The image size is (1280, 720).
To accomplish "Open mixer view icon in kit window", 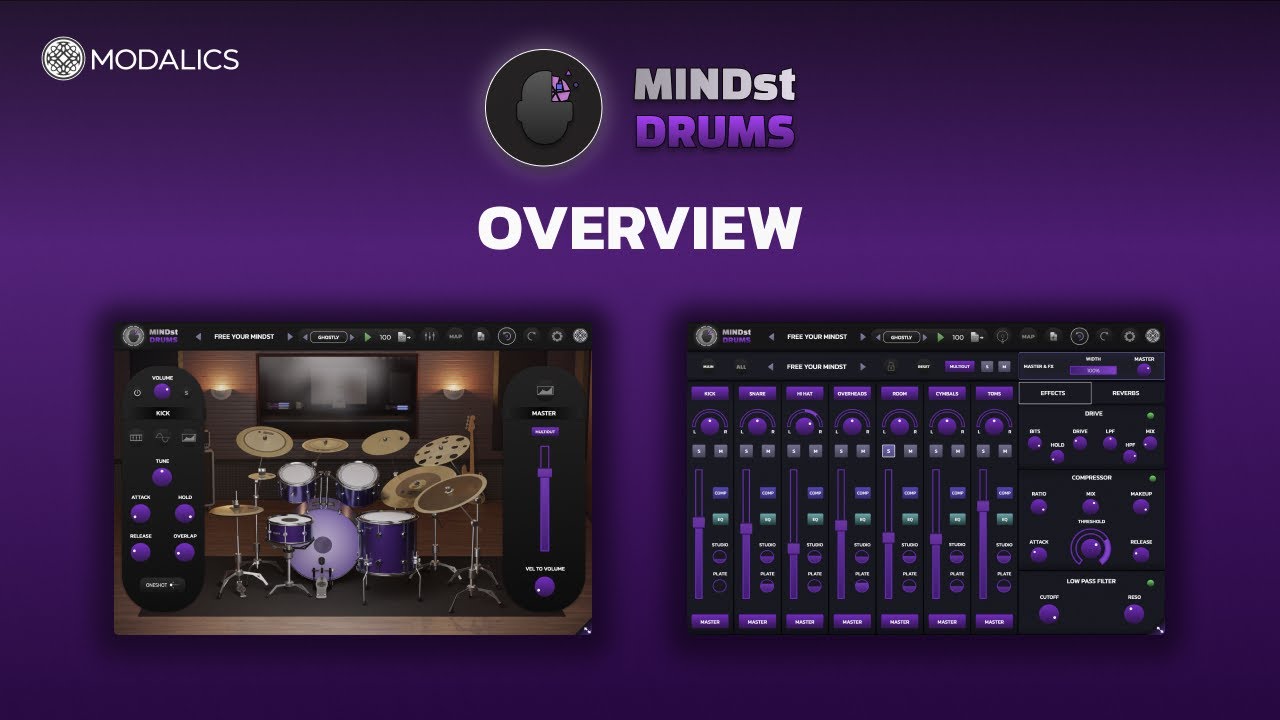I will click(430, 337).
